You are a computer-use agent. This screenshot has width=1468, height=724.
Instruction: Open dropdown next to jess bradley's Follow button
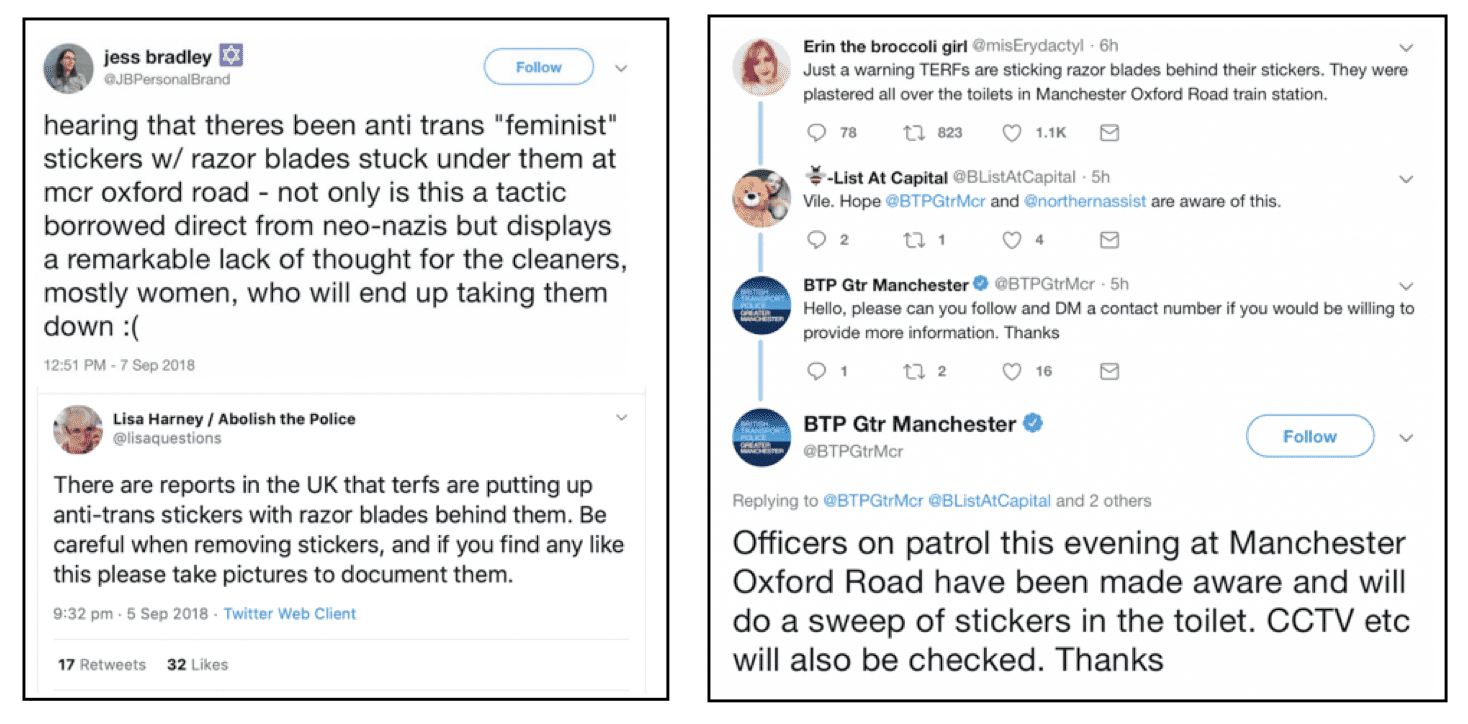[620, 68]
